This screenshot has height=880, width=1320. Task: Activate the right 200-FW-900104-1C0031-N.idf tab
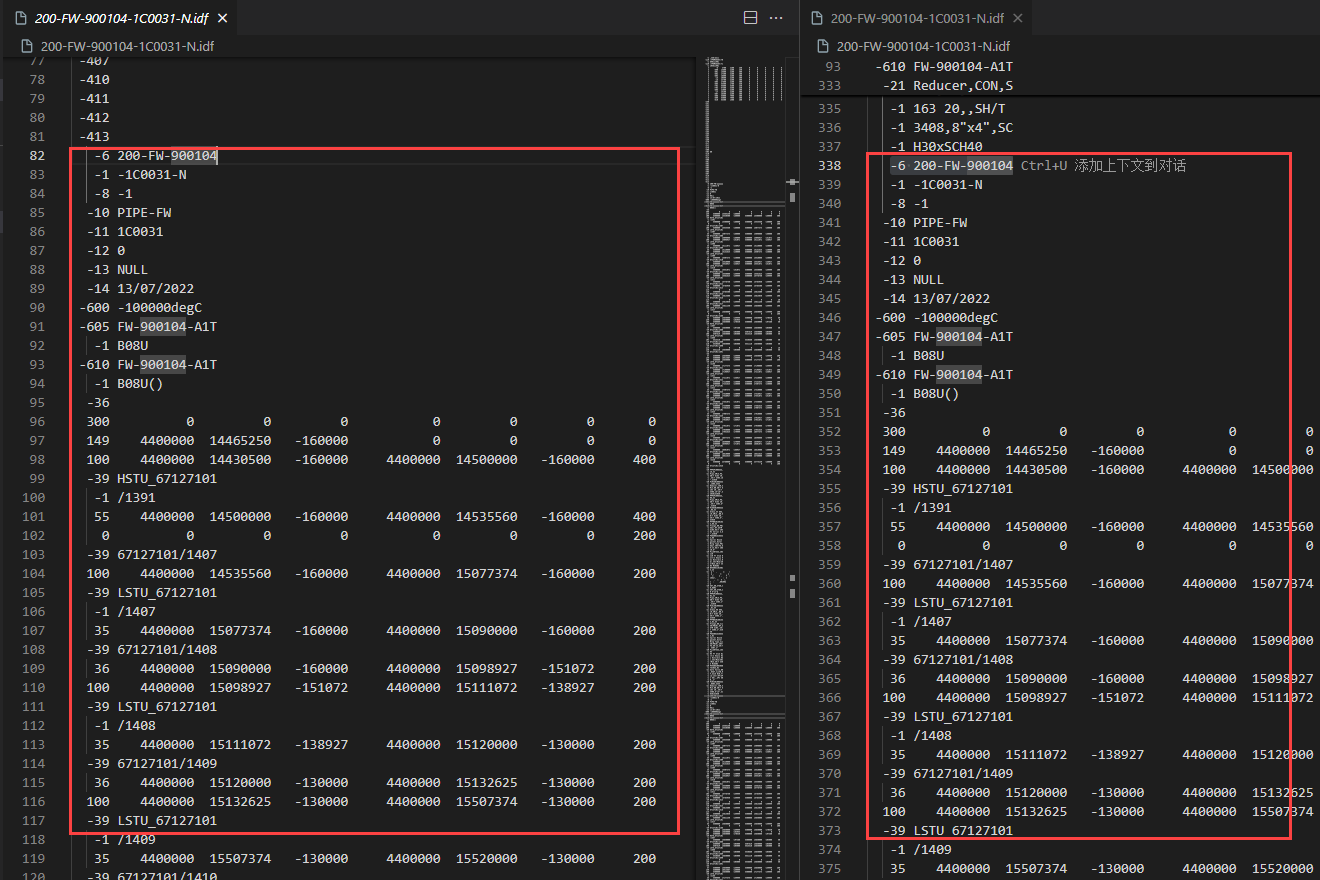tap(917, 18)
